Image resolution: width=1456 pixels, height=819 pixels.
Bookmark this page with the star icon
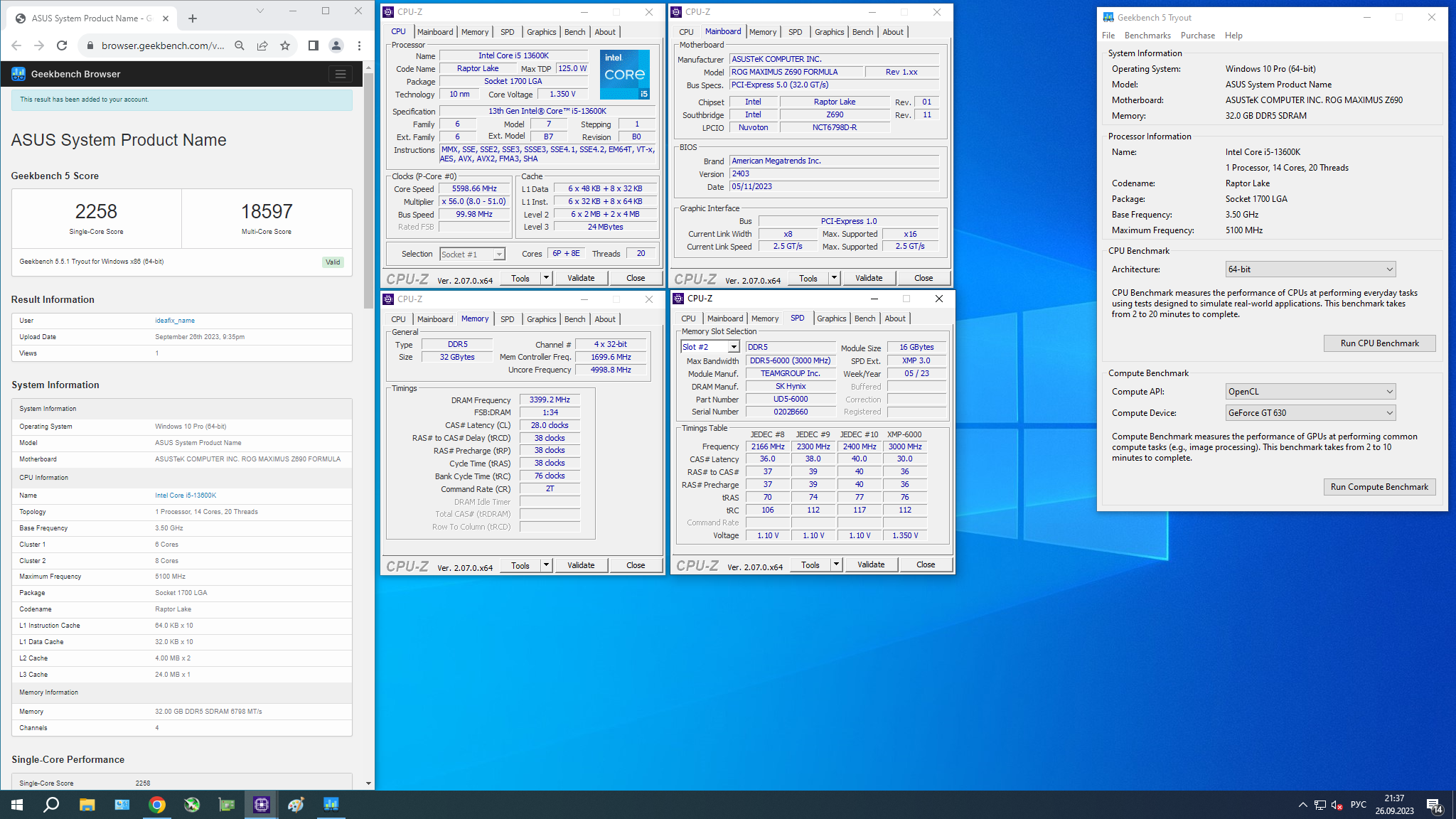click(x=285, y=45)
